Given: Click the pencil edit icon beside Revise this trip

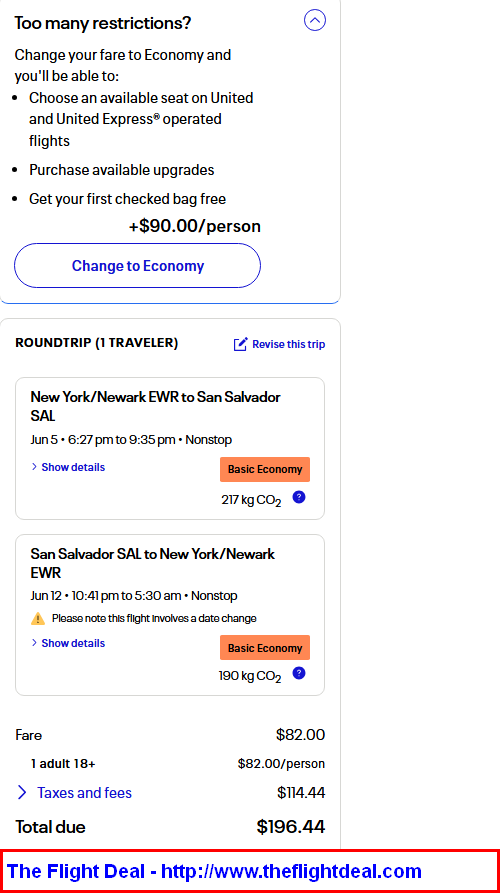Looking at the screenshot, I should (240, 344).
